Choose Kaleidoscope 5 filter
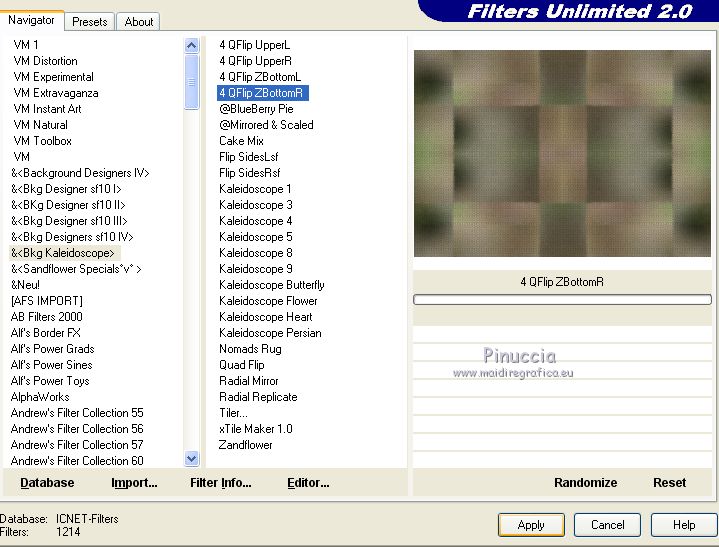This screenshot has width=719, height=547. [x=255, y=237]
